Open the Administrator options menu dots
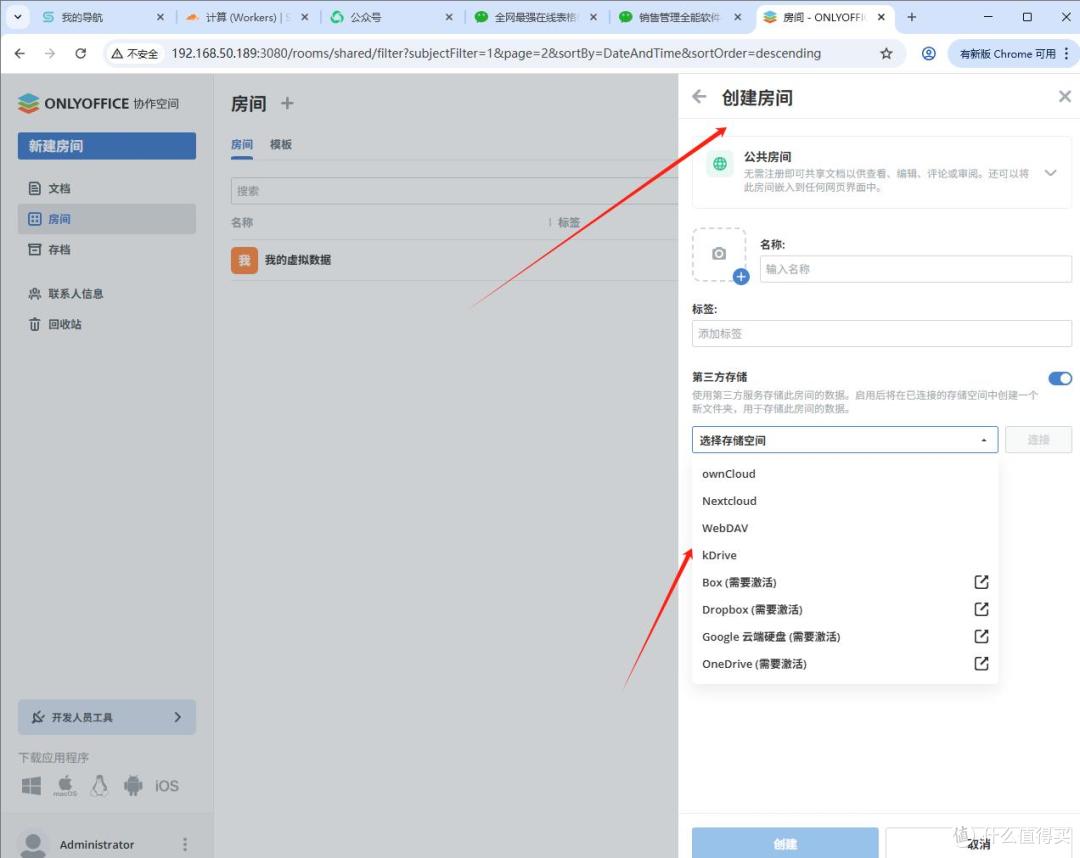This screenshot has height=858, width=1080. [x=185, y=844]
